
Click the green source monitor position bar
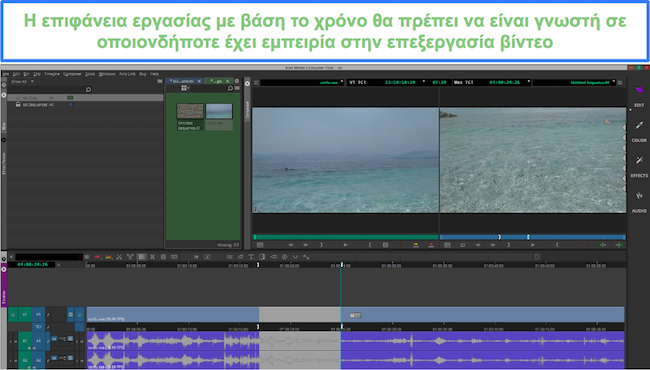(x=346, y=237)
